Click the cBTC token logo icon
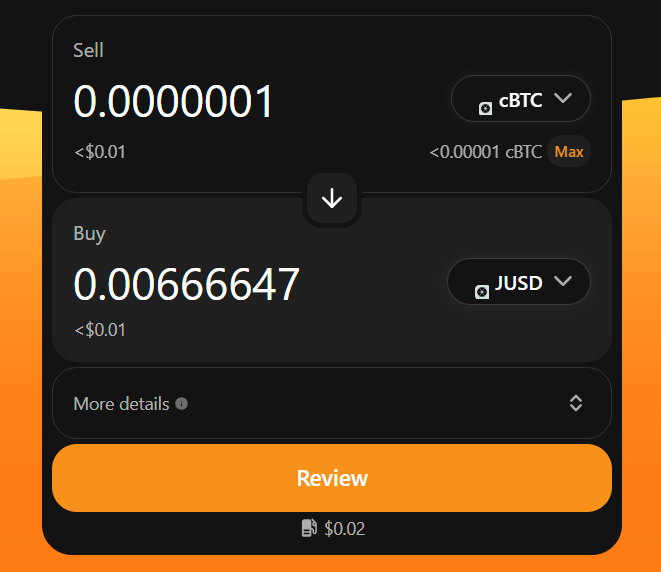 pyautogui.click(x=485, y=108)
